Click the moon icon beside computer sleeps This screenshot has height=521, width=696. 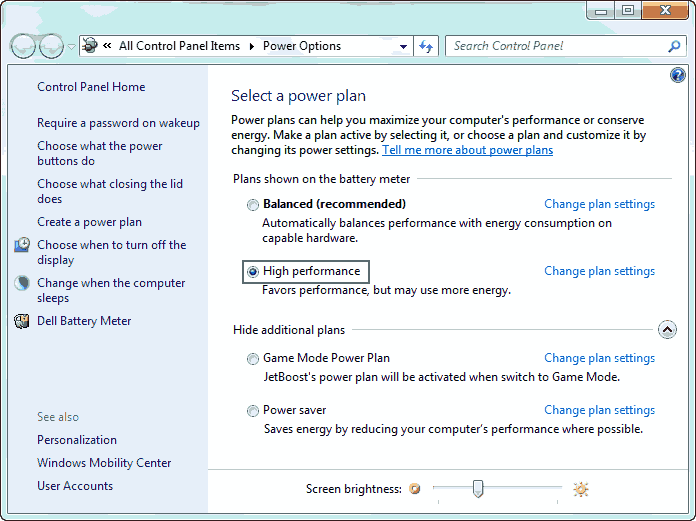pyautogui.click(x=22, y=283)
